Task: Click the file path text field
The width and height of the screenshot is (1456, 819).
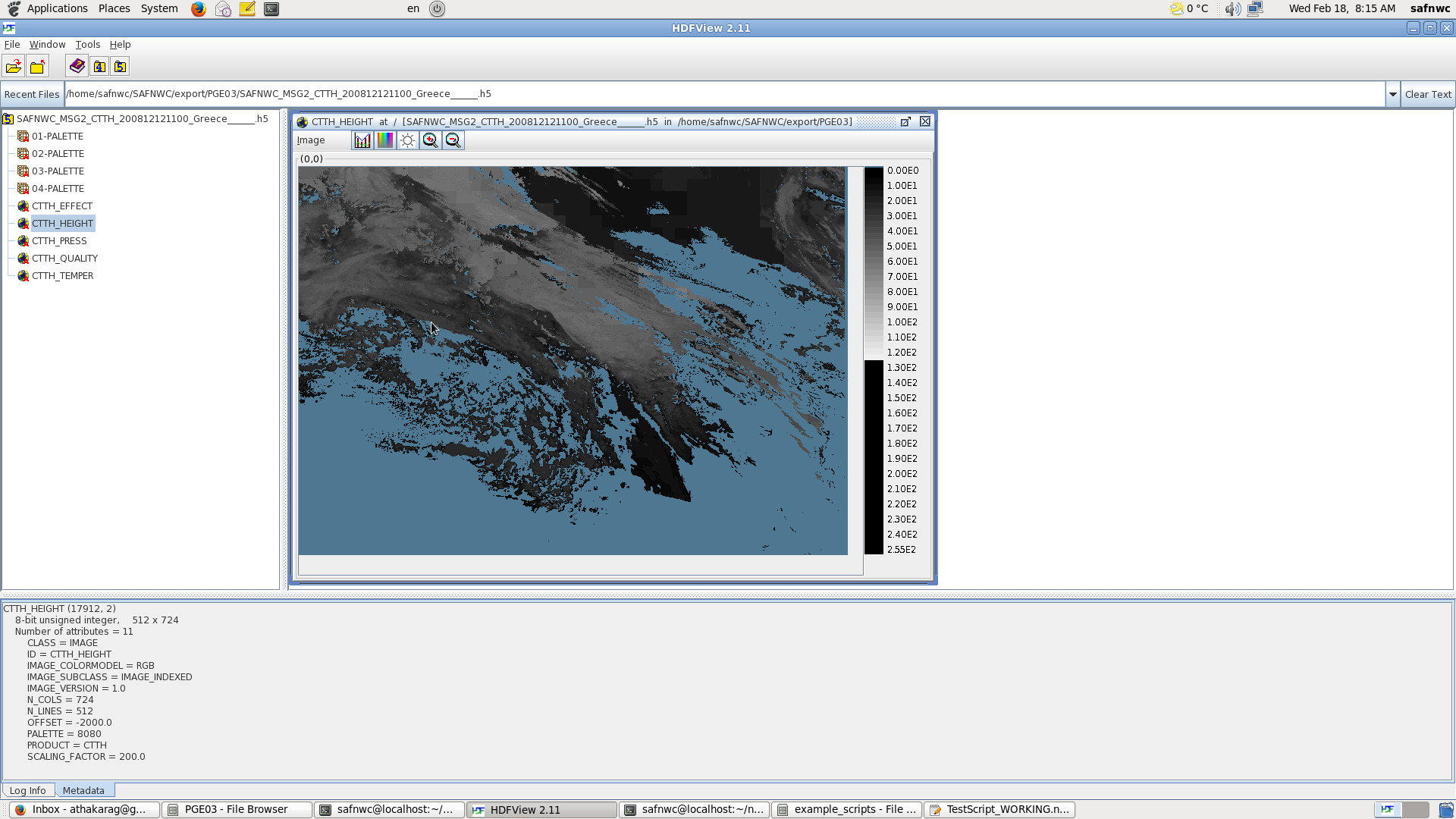Action: [720, 95]
